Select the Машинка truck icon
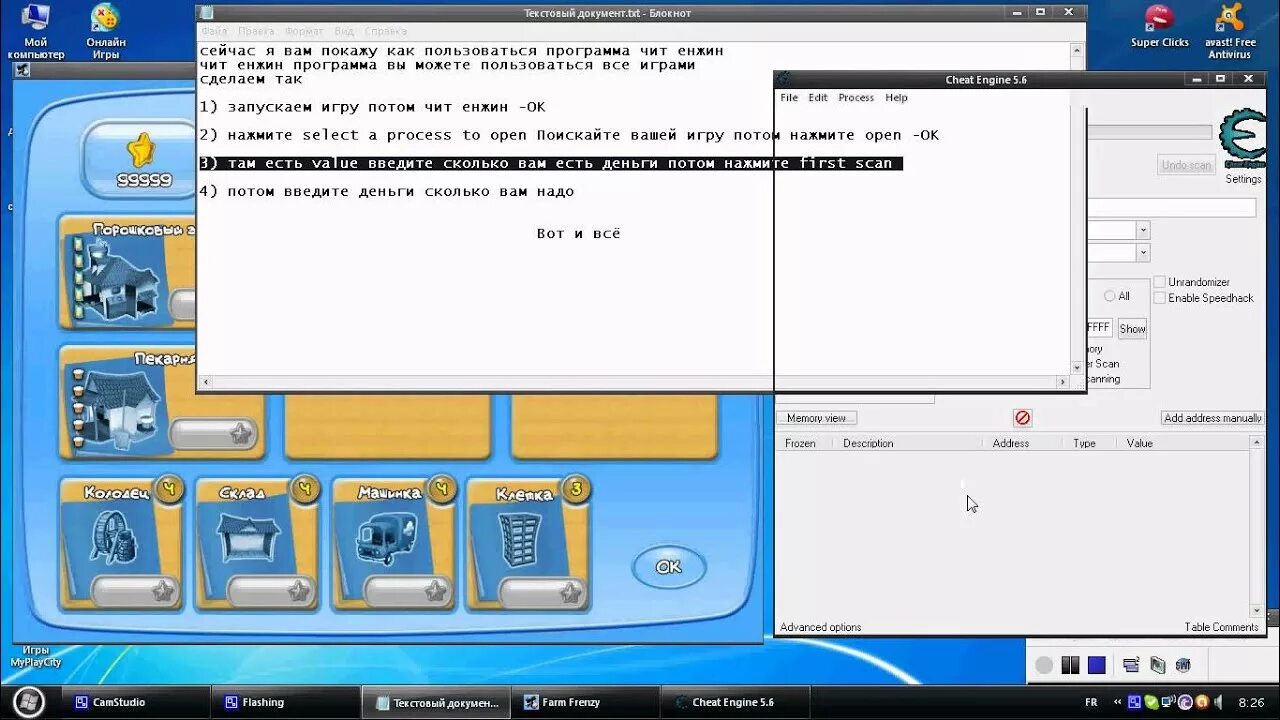Image resolution: width=1280 pixels, height=720 pixels. 388,538
